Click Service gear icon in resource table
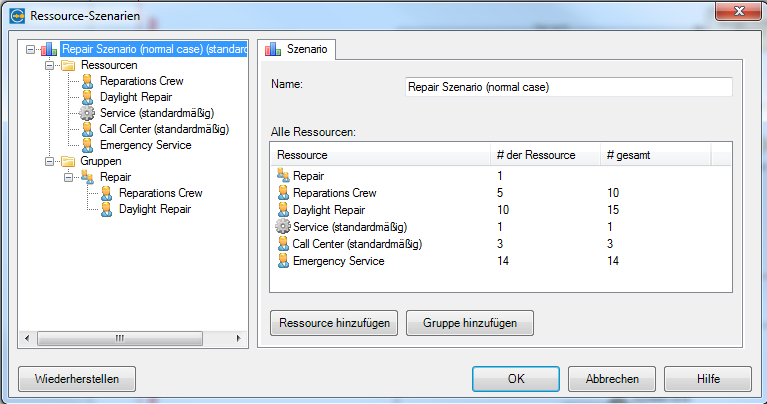 (x=283, y=226)
